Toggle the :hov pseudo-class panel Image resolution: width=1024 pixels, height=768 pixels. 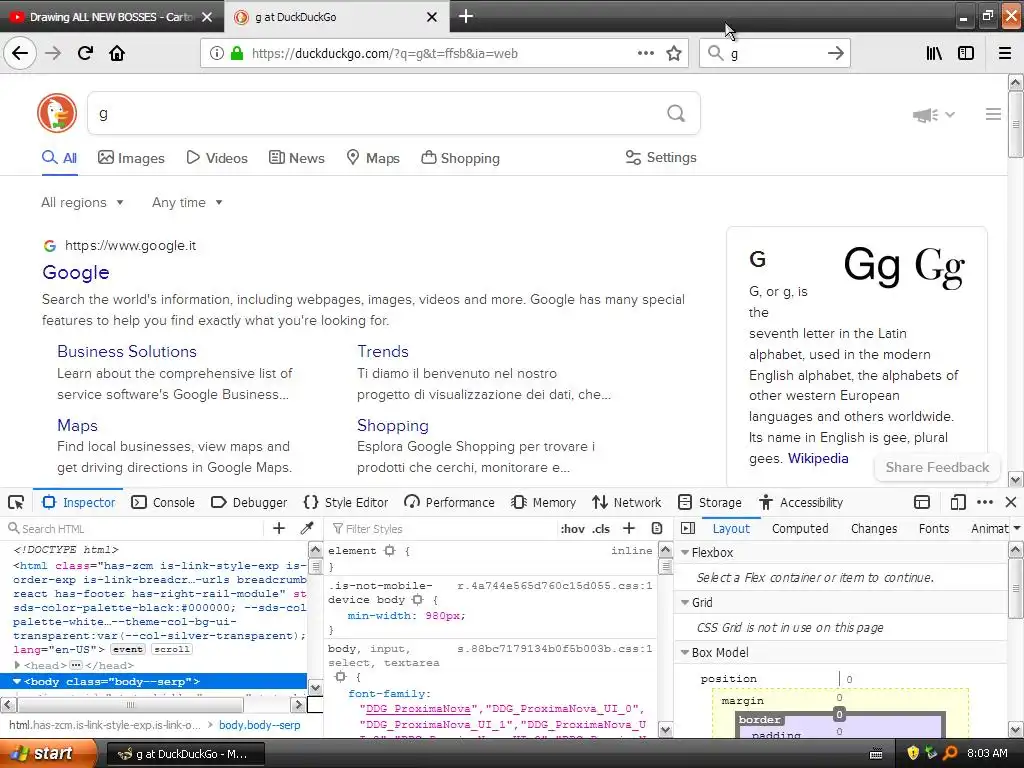click(572, 529)
